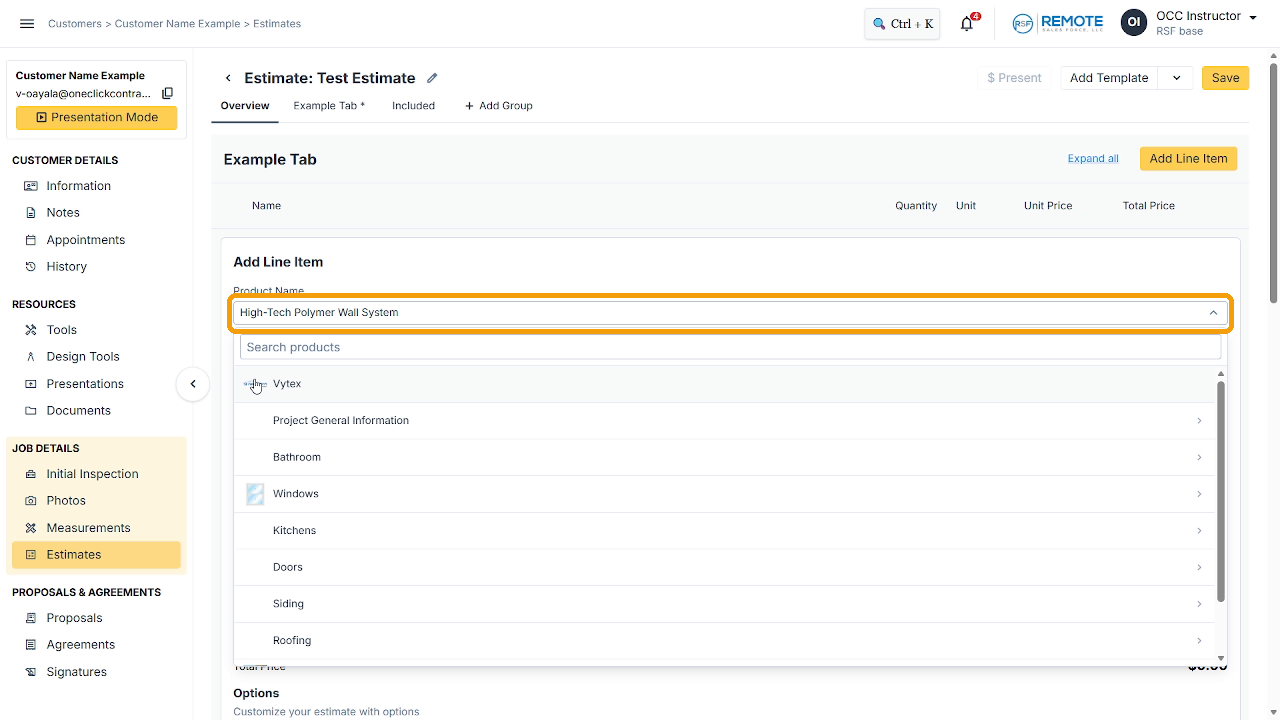Open the Add Template dropdown arrow
Image resolution: width=1280 pixels, height=720 pixels.
click(x=1176, y=78)
